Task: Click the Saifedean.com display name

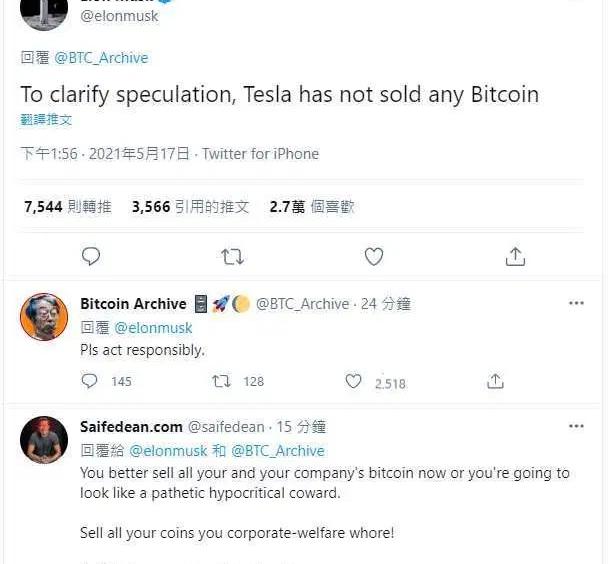Action: click(x=131, y=427)
